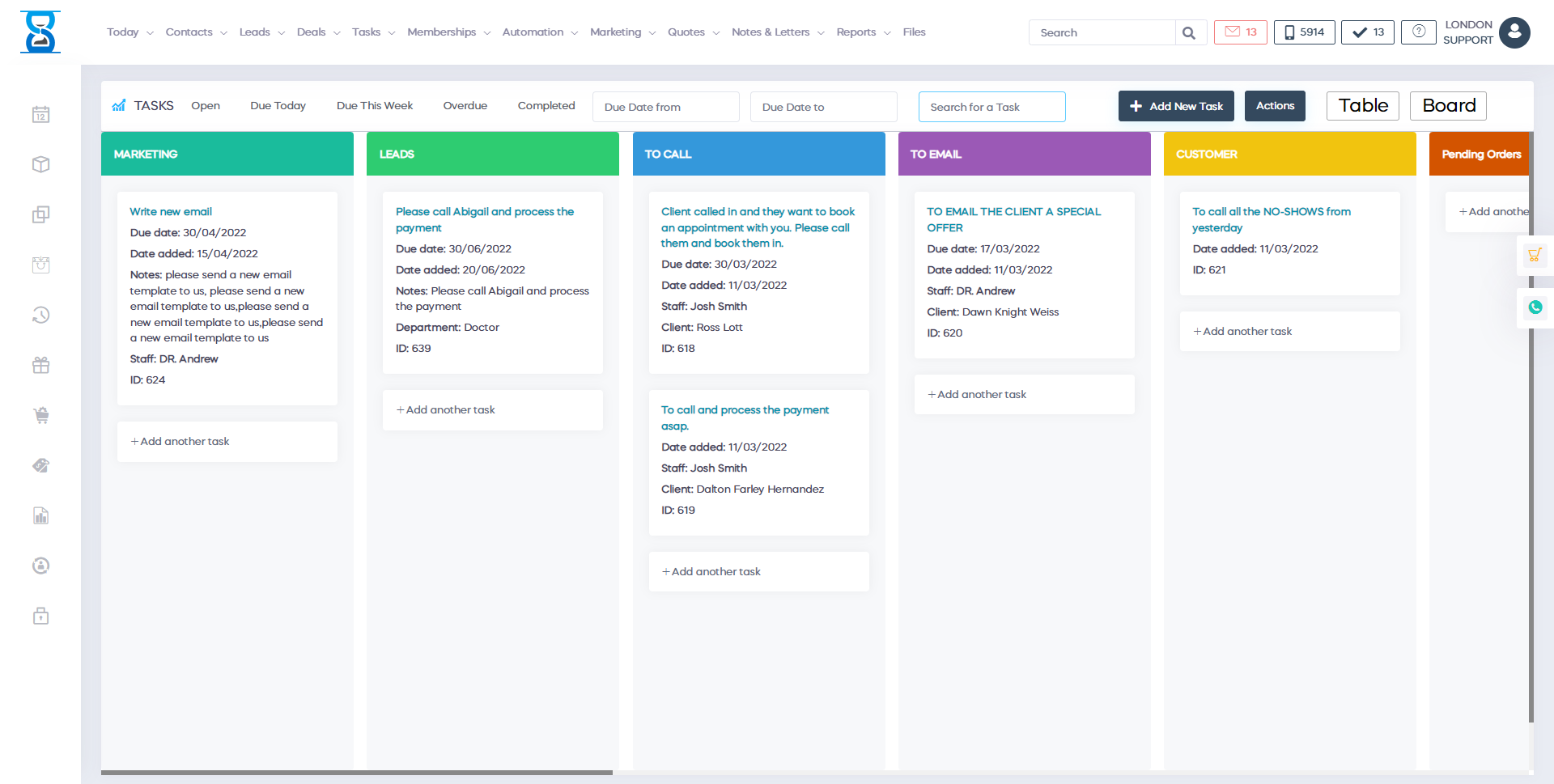Open the help question mark icon
The height and width of the screenshot is (784, 1554).
tap(1418, 32)
